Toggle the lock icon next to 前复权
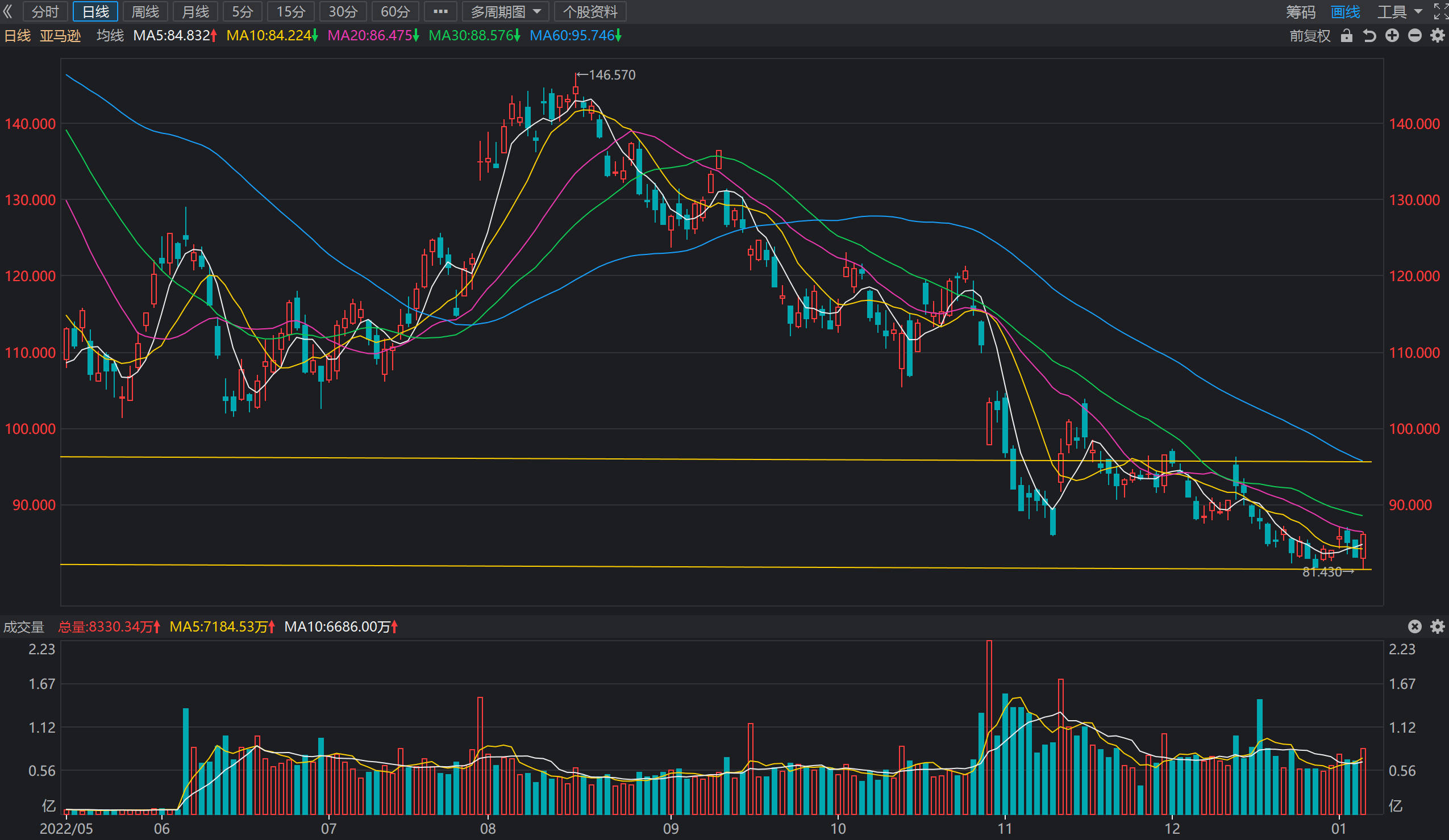Image resolution: width=1449 pixels, height=840 pixels. [x=1347, y=36]
